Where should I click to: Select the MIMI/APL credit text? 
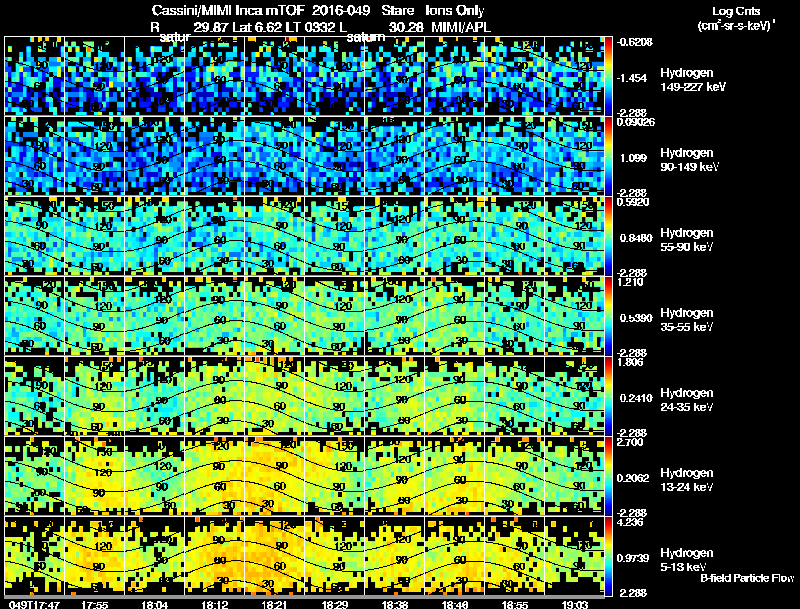[461, 27]
